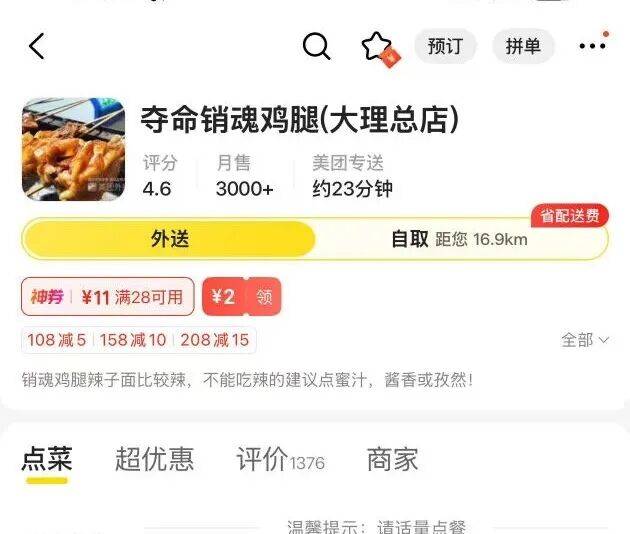Open the three-dot more menu
The height and width of the screenshot is (534, 630).
(592, 46)
